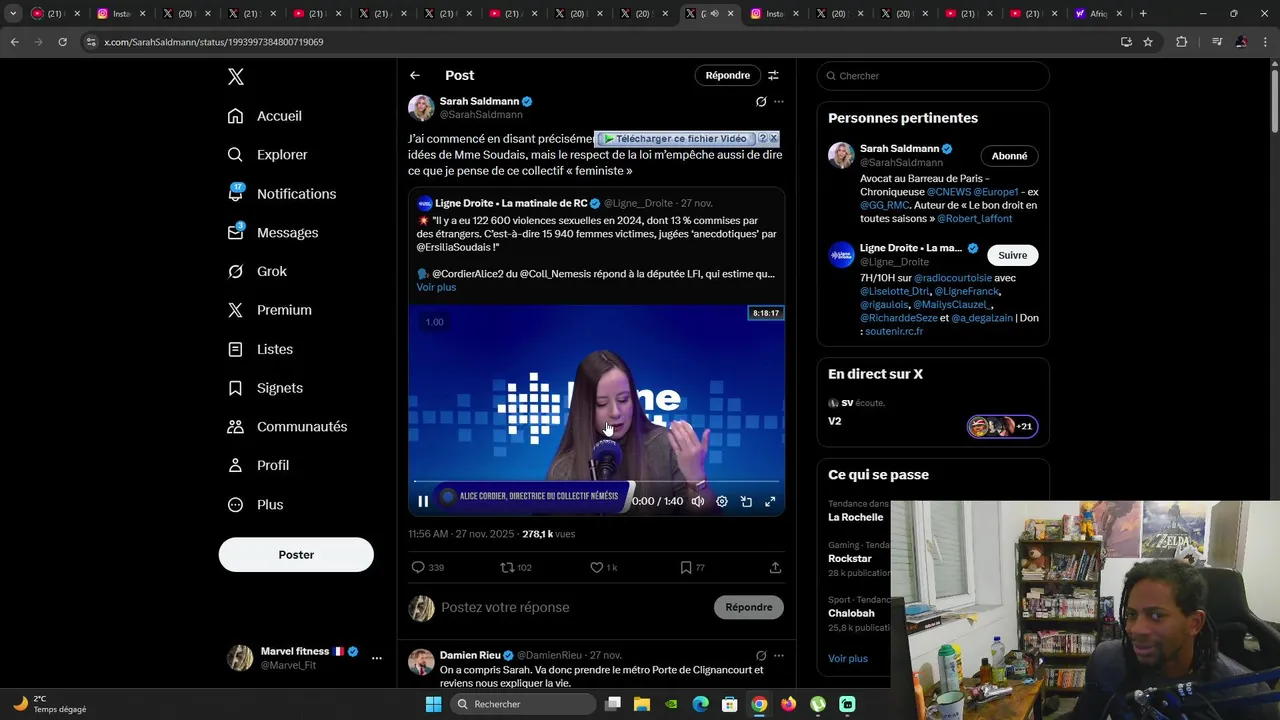Share the post via share icon

[x=775, y=568]
